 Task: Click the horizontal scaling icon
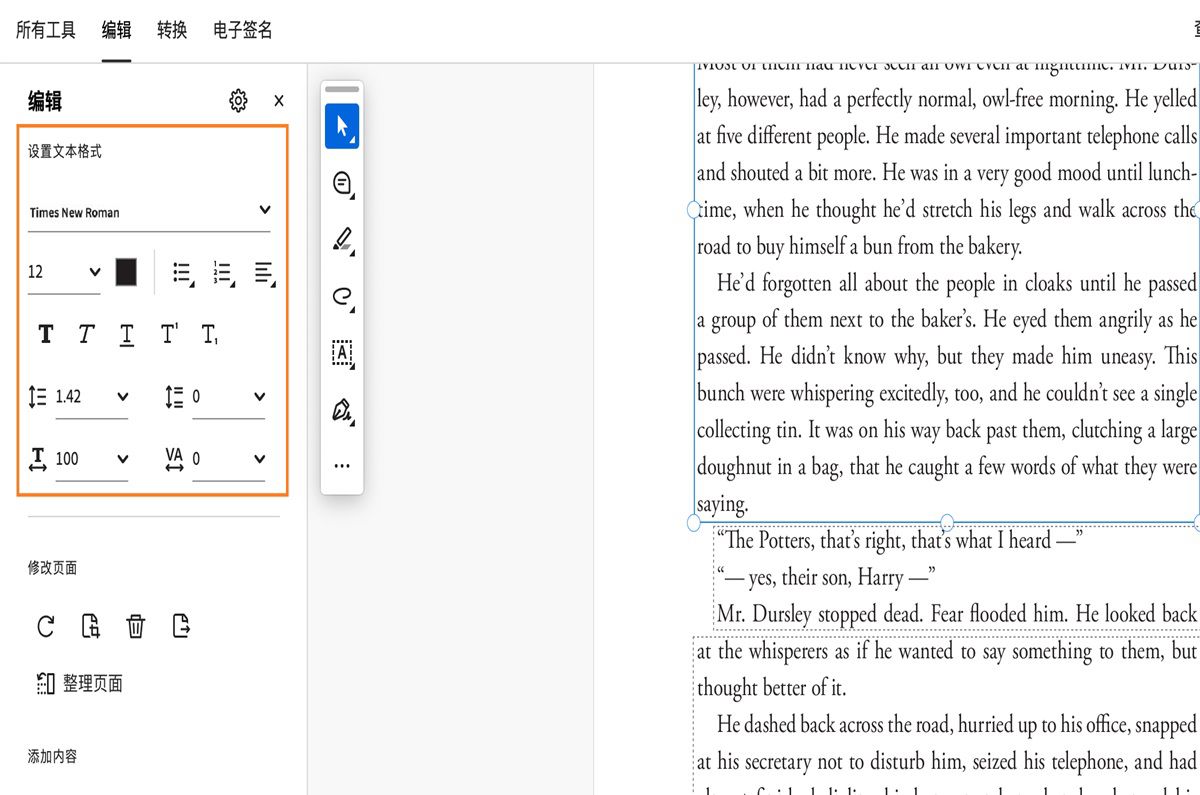(38, 459)
